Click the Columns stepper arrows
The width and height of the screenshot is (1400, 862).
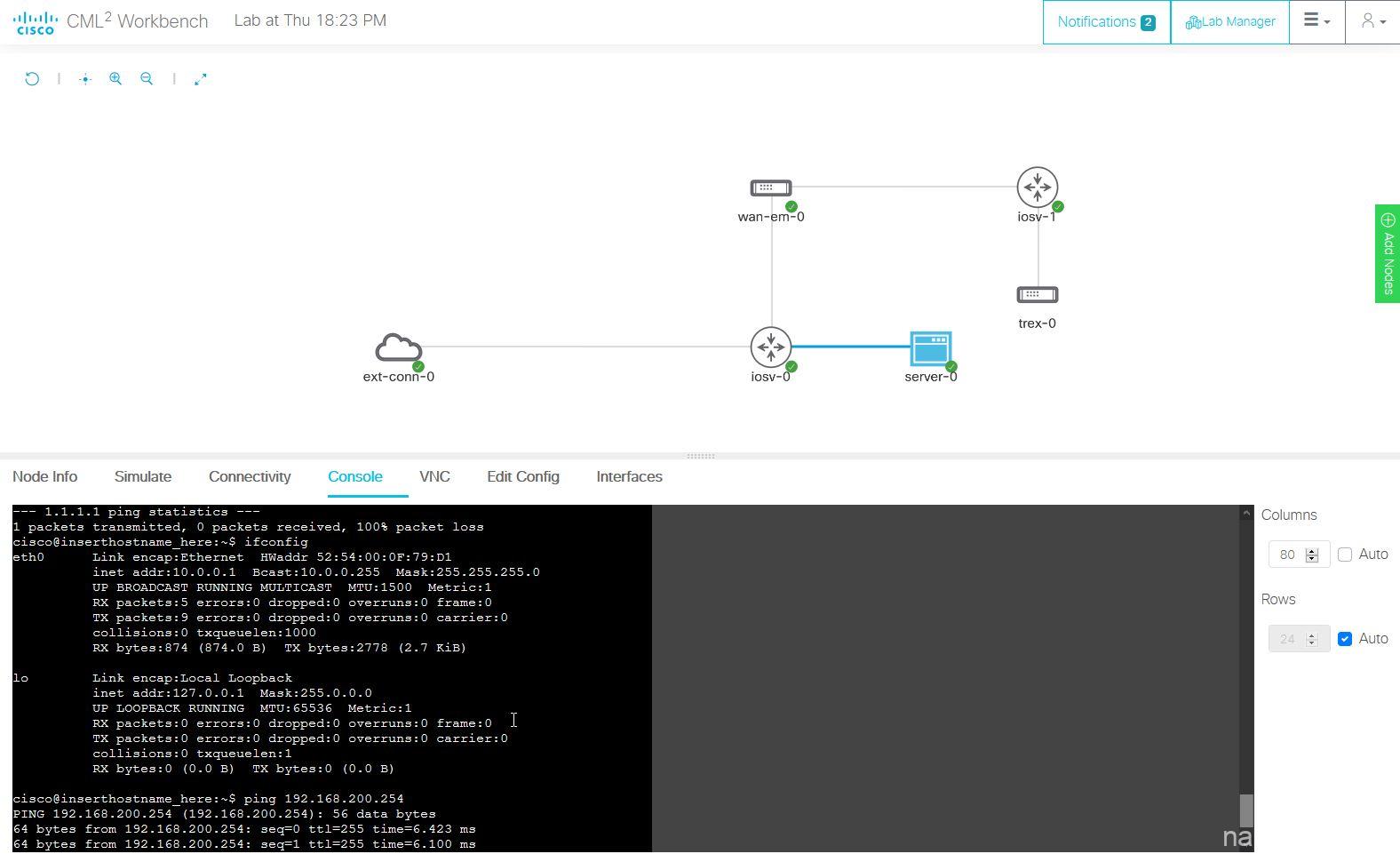click(x=1312, y=555)
